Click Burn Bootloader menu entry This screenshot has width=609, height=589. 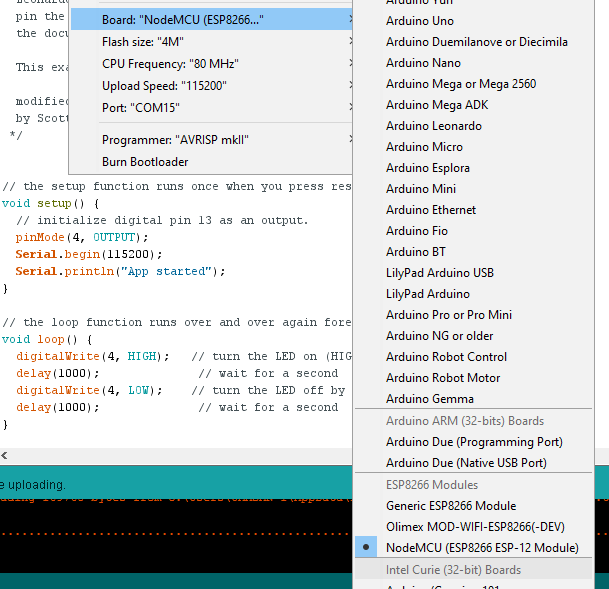point(212,162)
